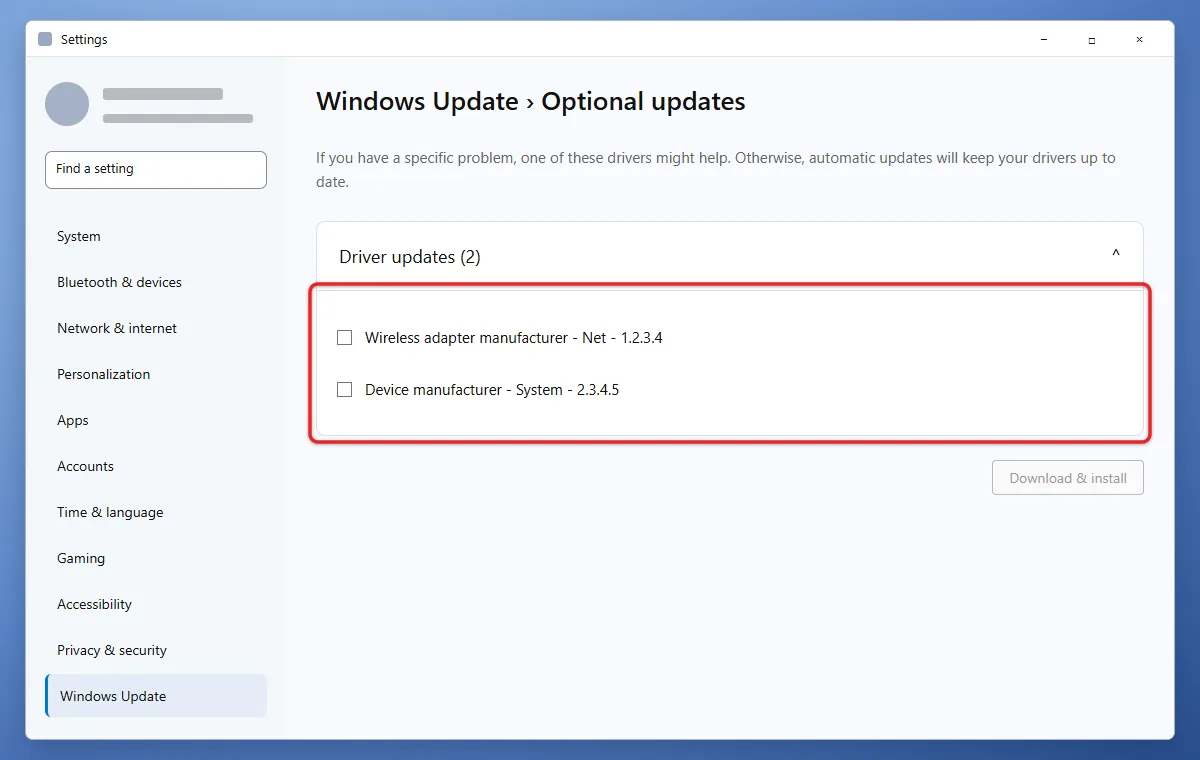Close the Settings window
1200x760 pixels.
1140,40
